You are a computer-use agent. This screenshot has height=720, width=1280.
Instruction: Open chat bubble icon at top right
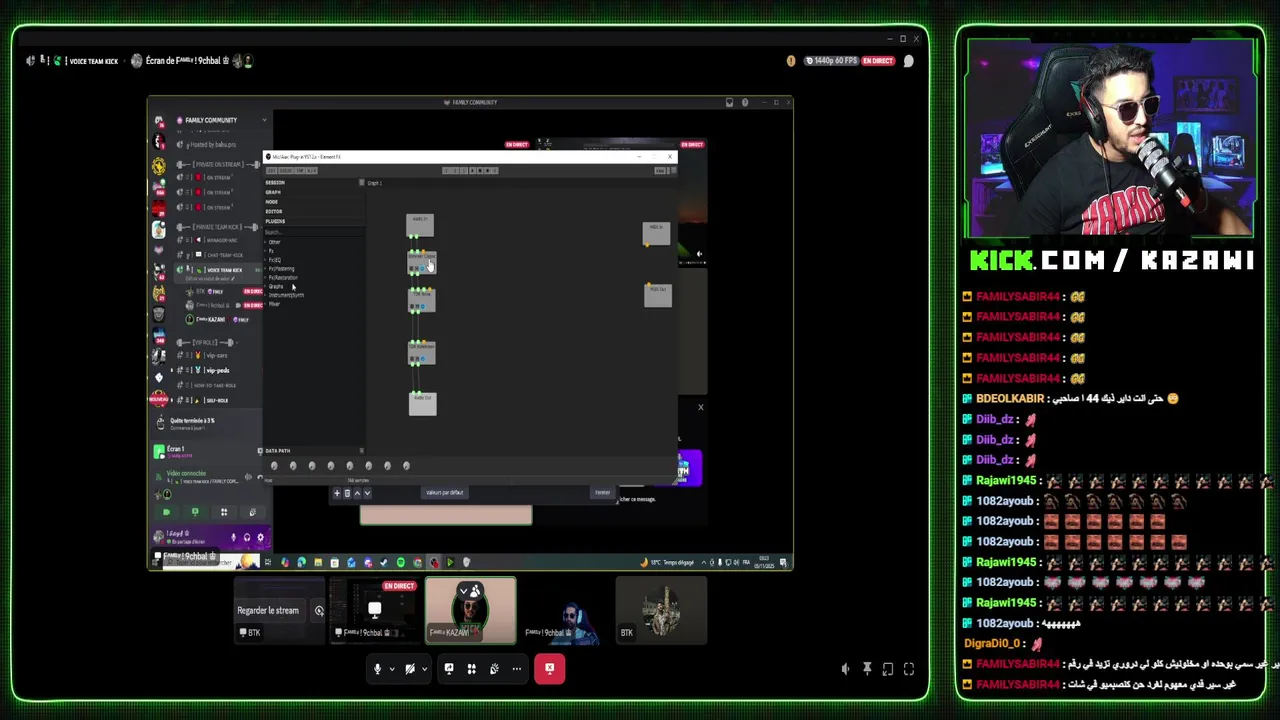tap(908, 61)
